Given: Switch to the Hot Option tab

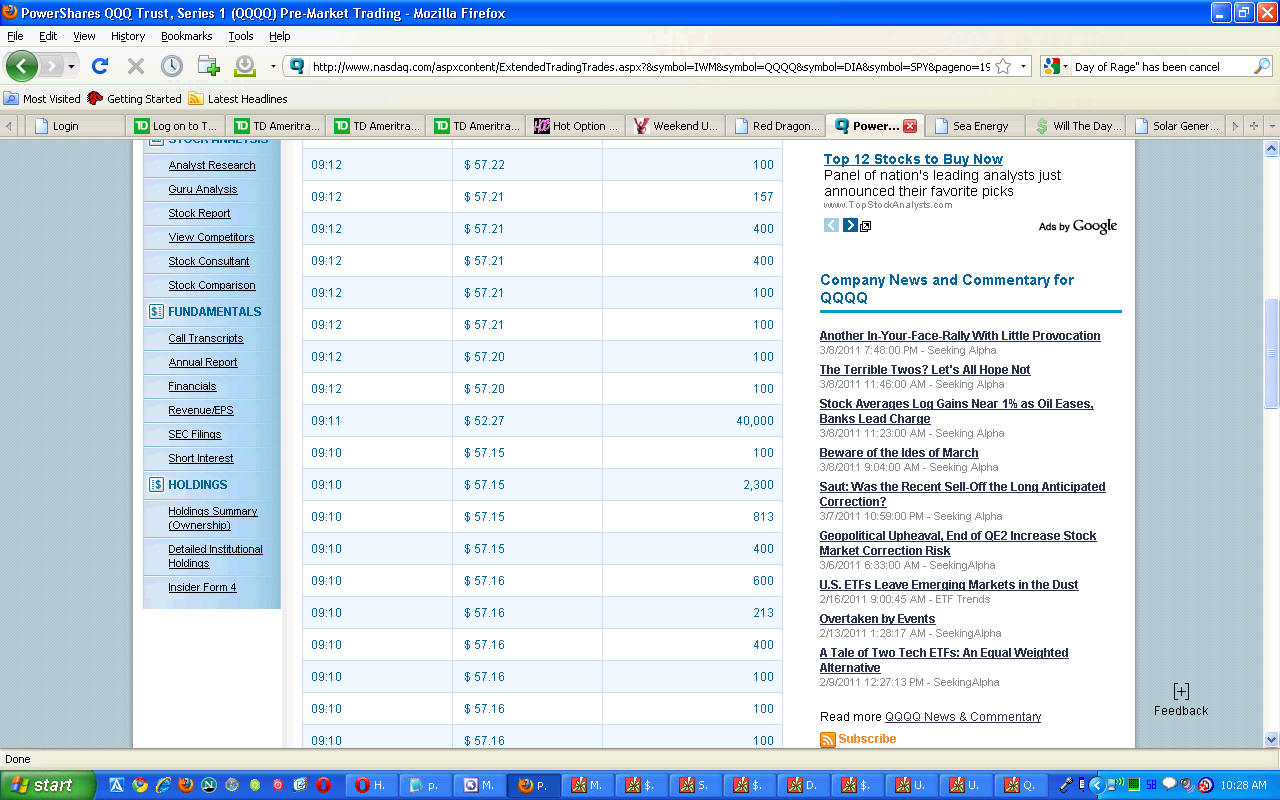Looking at the screenshot, I should coord(576,126).
